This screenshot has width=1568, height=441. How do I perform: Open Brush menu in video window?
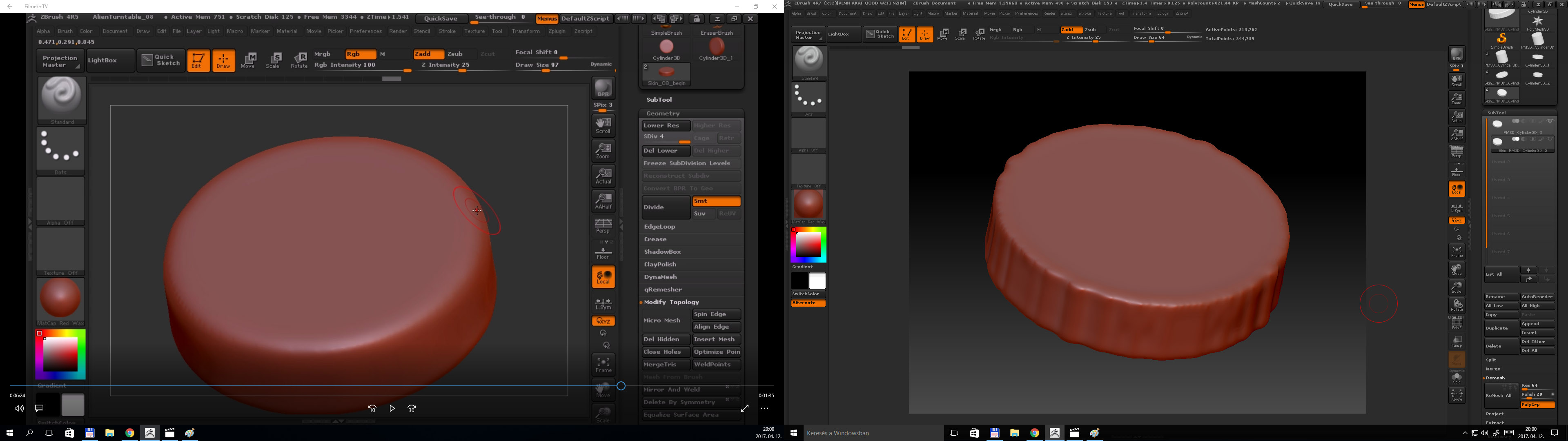tap(65, 31)
